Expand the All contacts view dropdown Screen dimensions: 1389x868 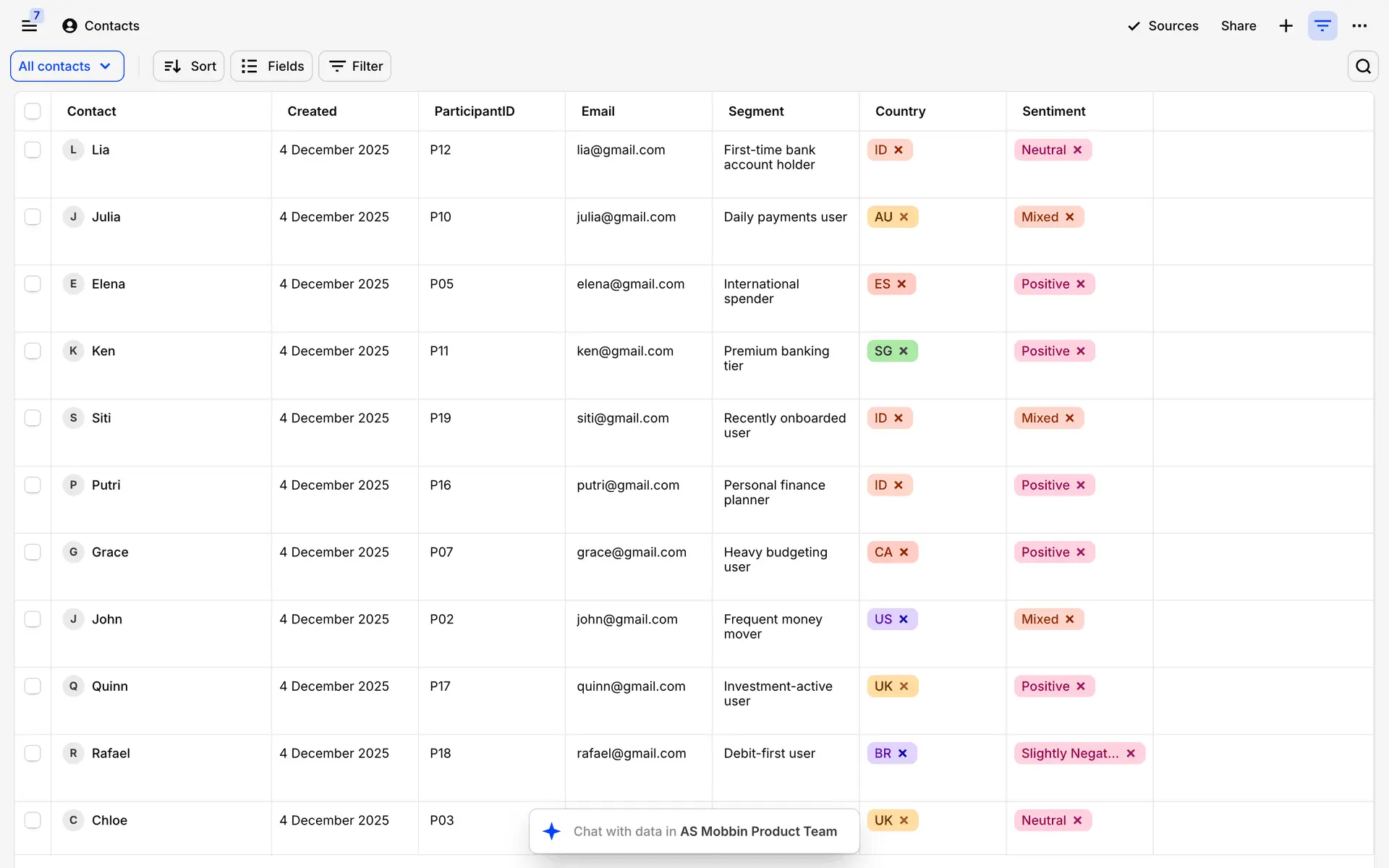(x=67, y=67)
